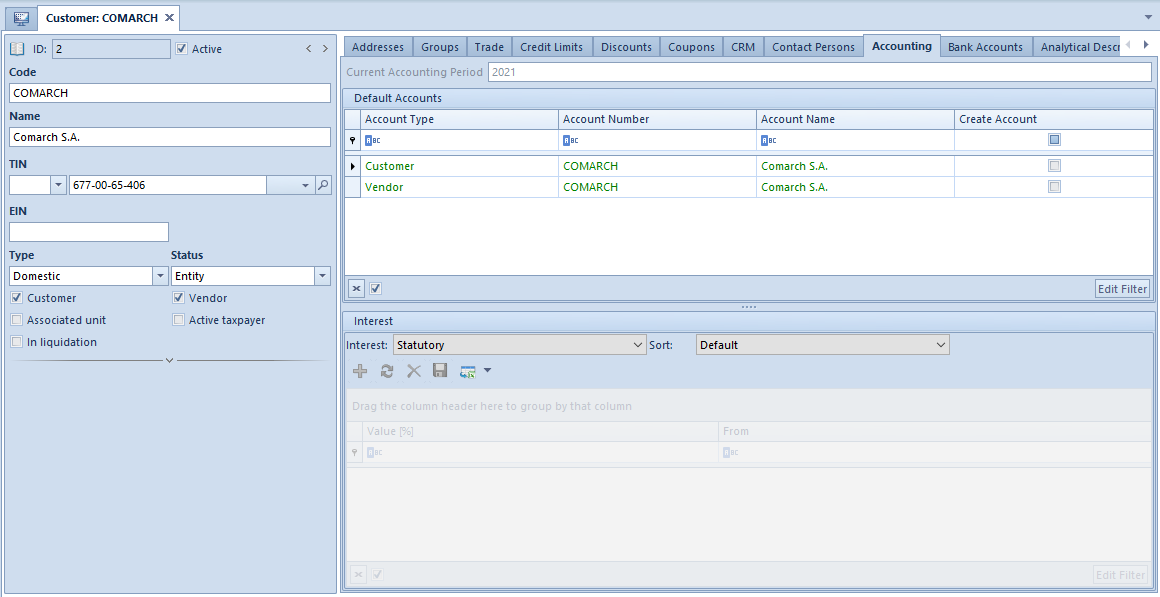Screen dimensions: 1160x597
Task: Sort by Account Number column header
Action: (x=657, y=119)
